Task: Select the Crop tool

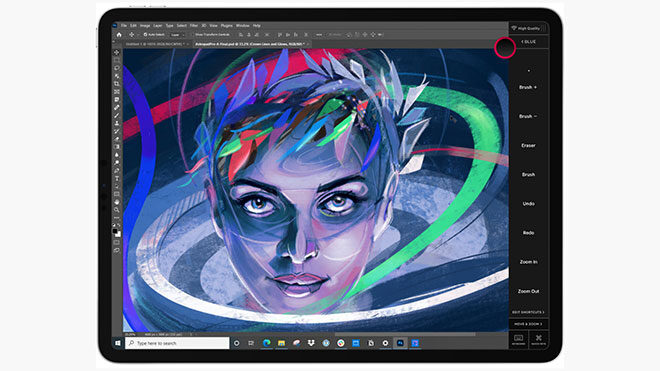Action: tap(117, 84)
